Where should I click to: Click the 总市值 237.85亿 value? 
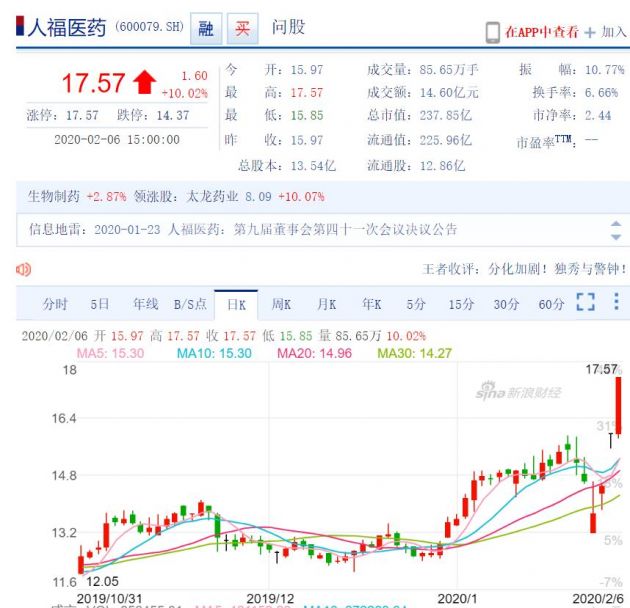[446, 116]
